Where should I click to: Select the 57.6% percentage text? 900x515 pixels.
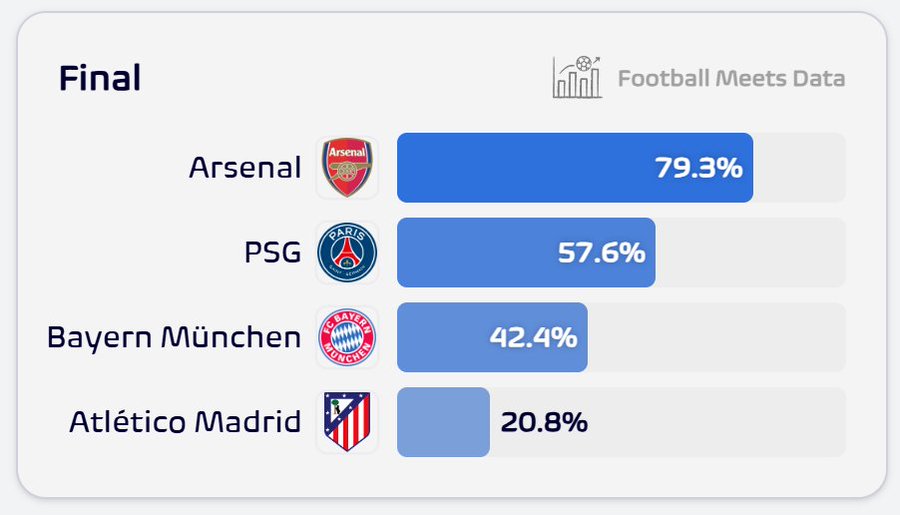(601, 253)
